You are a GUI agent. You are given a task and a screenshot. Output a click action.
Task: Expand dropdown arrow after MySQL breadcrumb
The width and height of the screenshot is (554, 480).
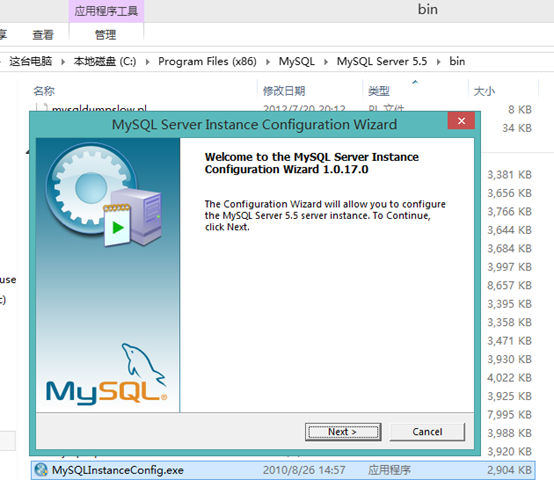tap(326, 62)
